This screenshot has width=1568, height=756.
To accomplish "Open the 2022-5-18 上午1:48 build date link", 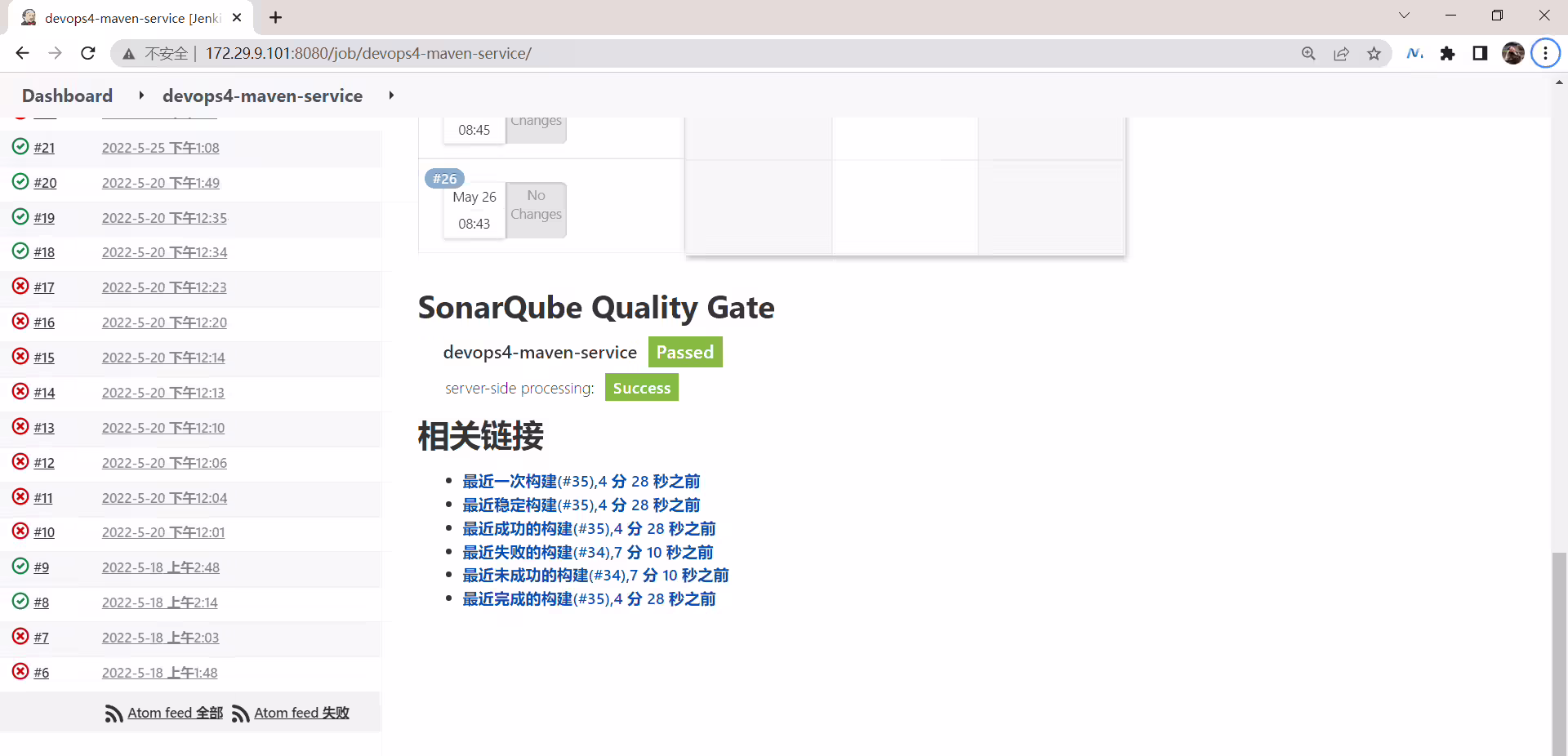I will pyautogui.click(x=160, y=673).
